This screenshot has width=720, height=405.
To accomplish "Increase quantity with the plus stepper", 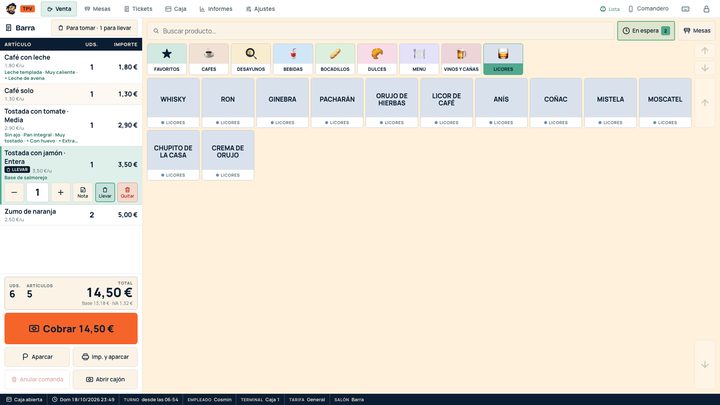I will (60, 192).
